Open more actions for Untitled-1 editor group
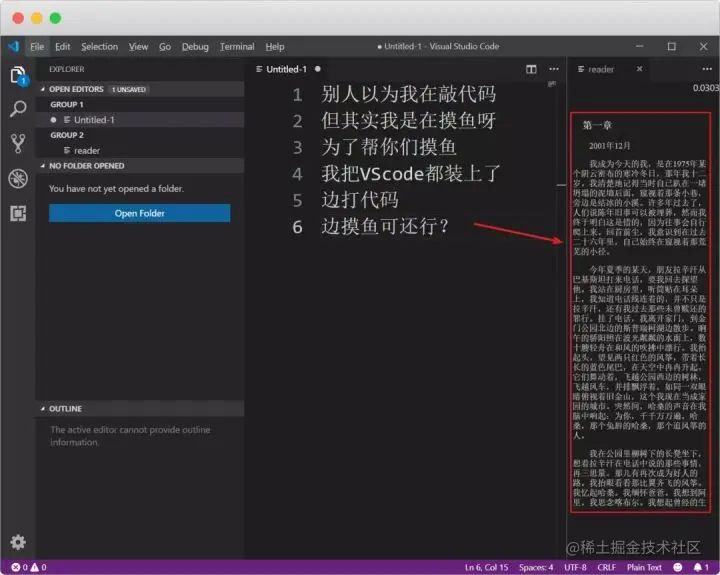The width and height of the screenshot is (720, 575). point(554,69)
